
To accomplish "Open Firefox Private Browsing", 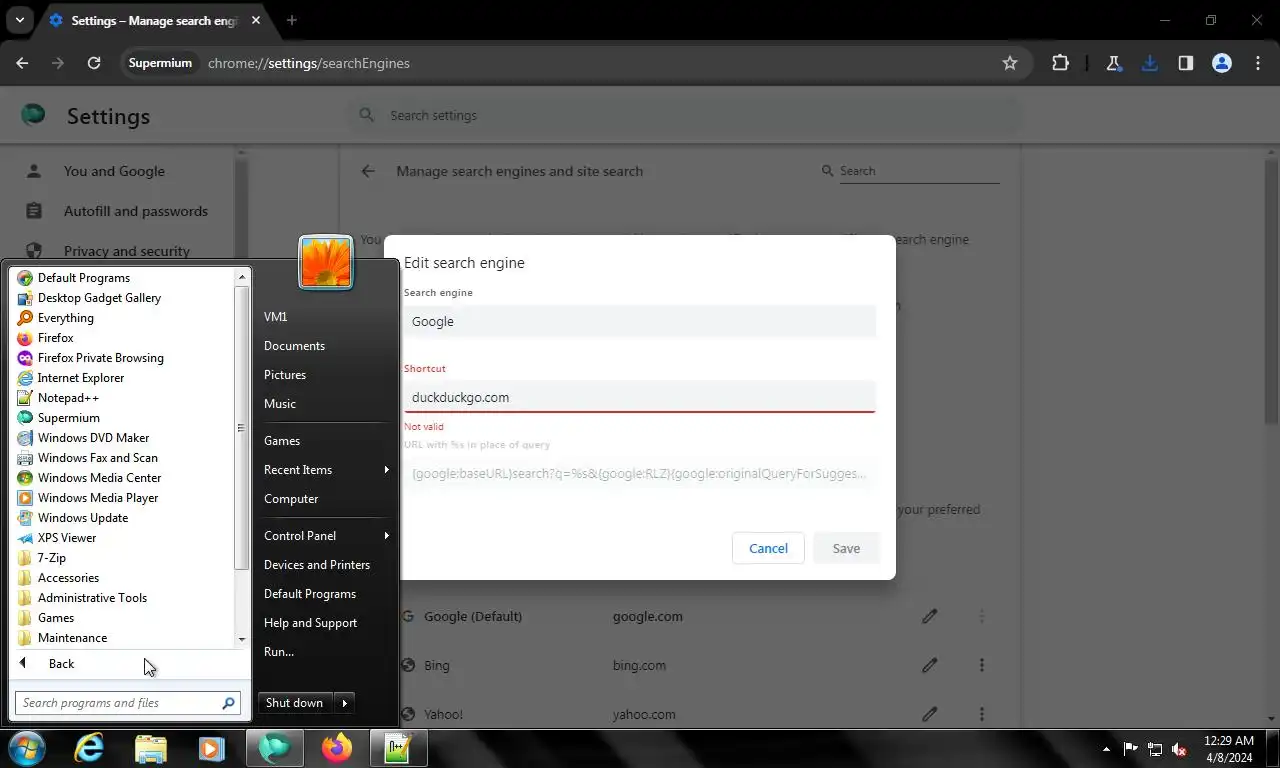I will pyautogui.click(x=100, y=358).
